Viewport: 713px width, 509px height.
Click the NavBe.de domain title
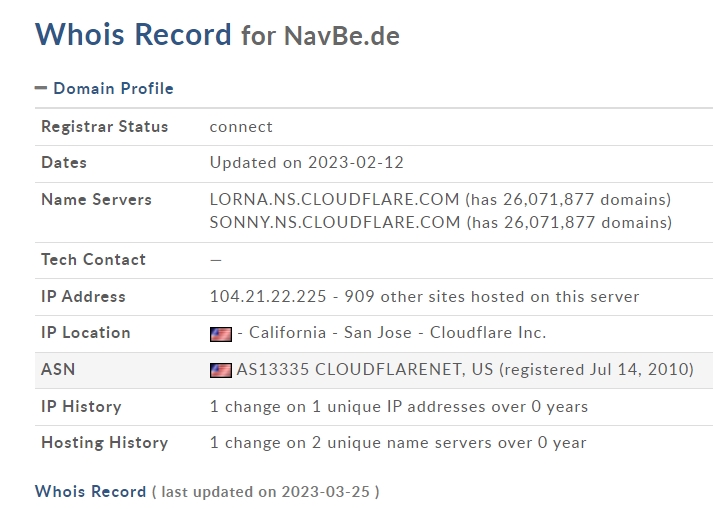click(341, 35)
